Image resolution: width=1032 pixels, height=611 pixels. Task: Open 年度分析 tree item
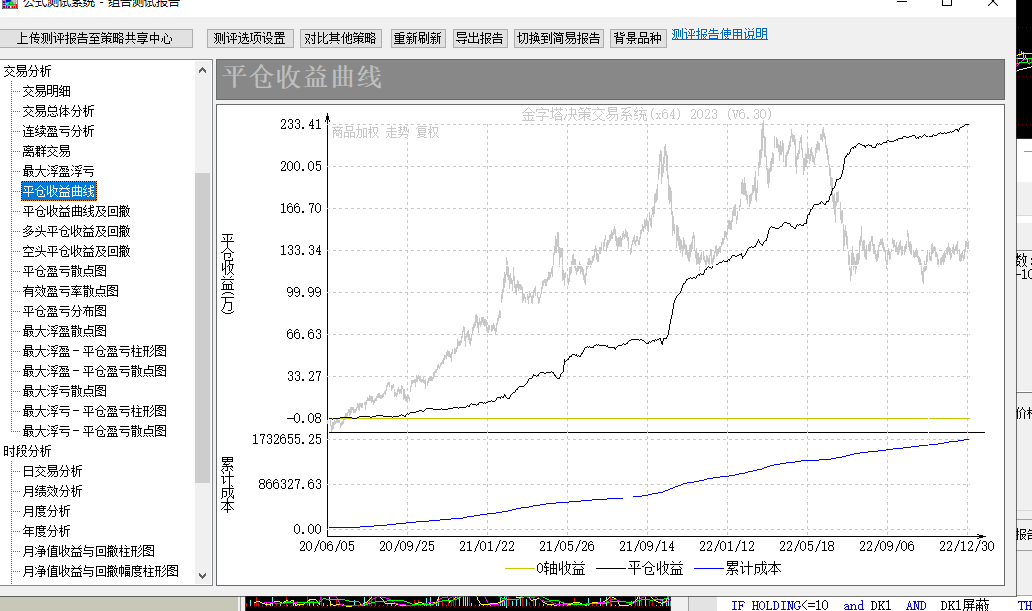click(47, 531)
